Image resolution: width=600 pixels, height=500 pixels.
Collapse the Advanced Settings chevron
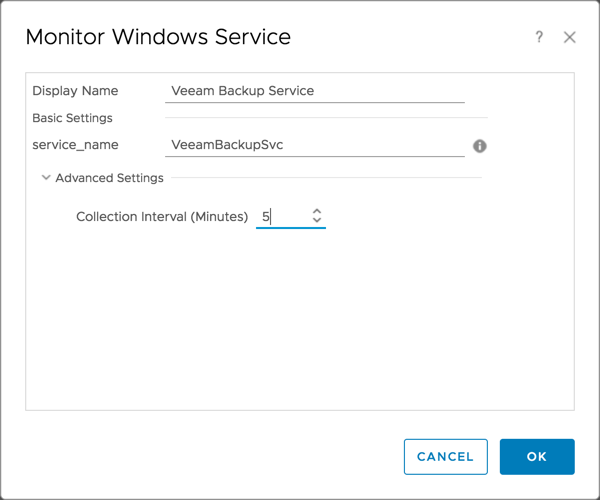[46, 178]
